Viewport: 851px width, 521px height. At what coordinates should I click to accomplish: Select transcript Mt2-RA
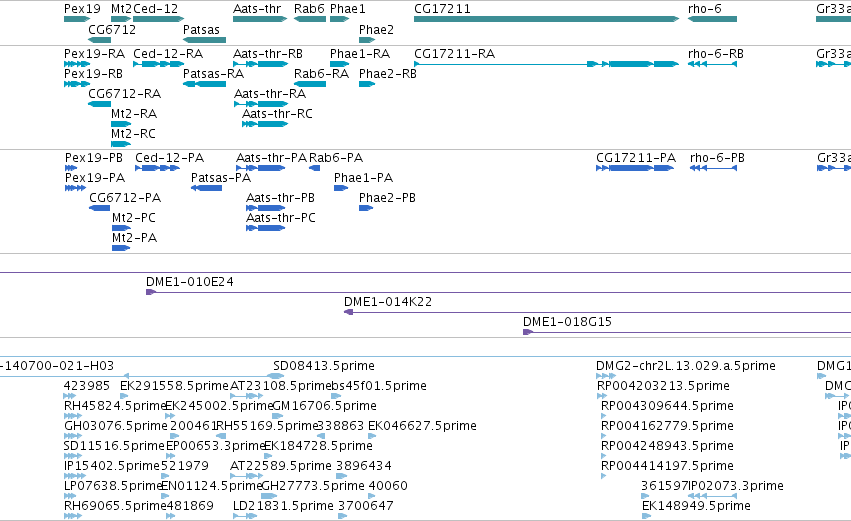click(134, 114)
